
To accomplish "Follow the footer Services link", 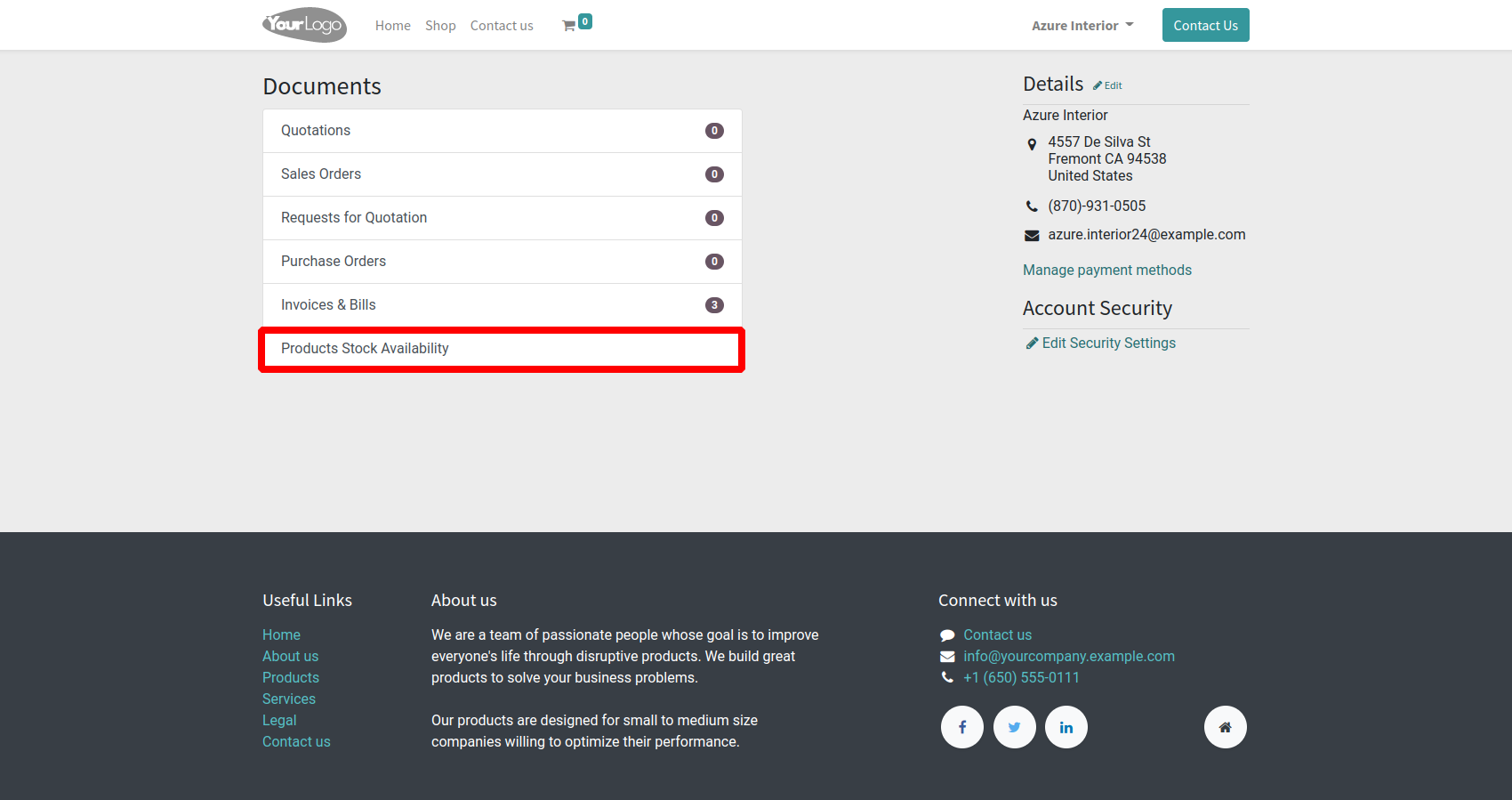I will (x=289, y=699).
